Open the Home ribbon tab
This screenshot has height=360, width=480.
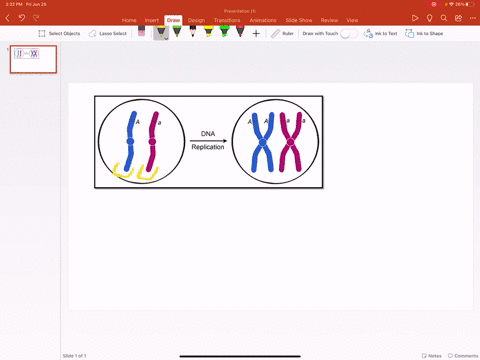(129, 20)
